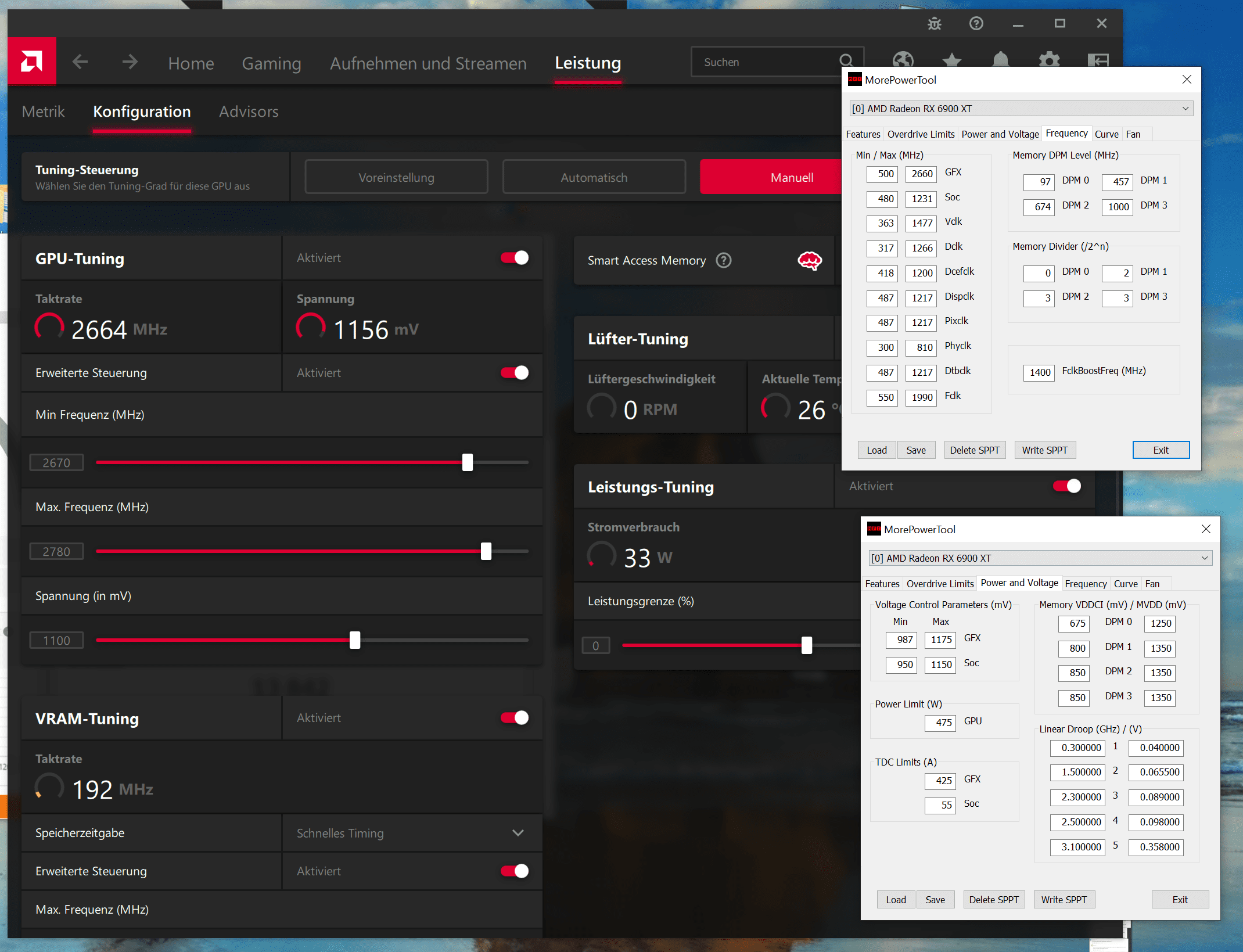Open the web browser globe icon

pos(903,60)
